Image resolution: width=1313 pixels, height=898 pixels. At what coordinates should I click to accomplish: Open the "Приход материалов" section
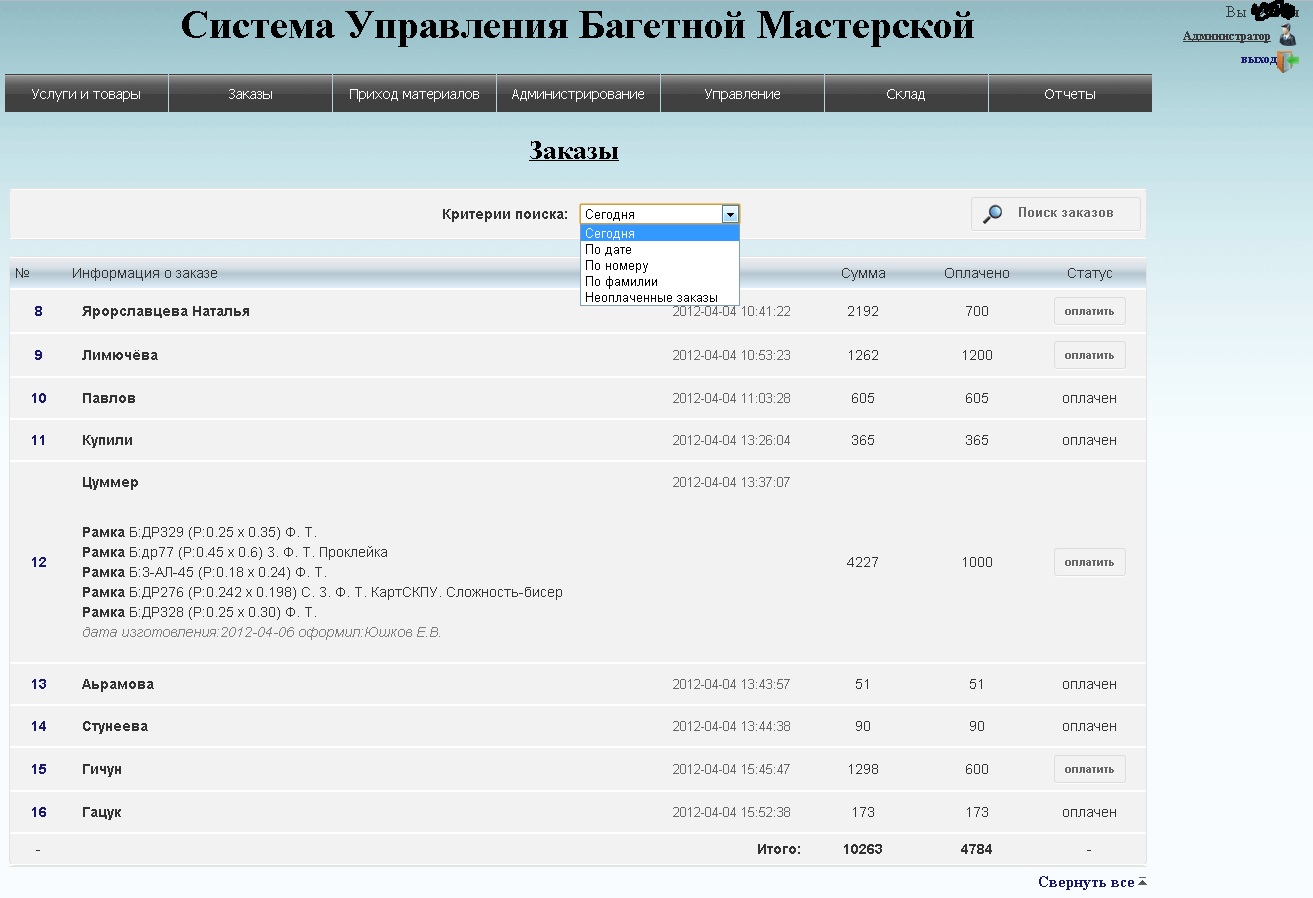pos(413,92)
